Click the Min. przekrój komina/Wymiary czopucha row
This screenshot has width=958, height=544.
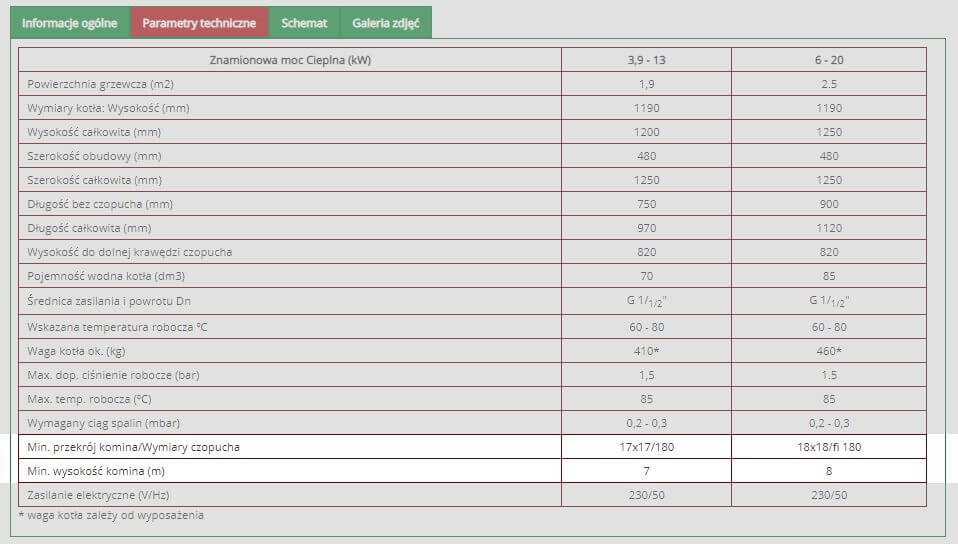click(472, 447)
